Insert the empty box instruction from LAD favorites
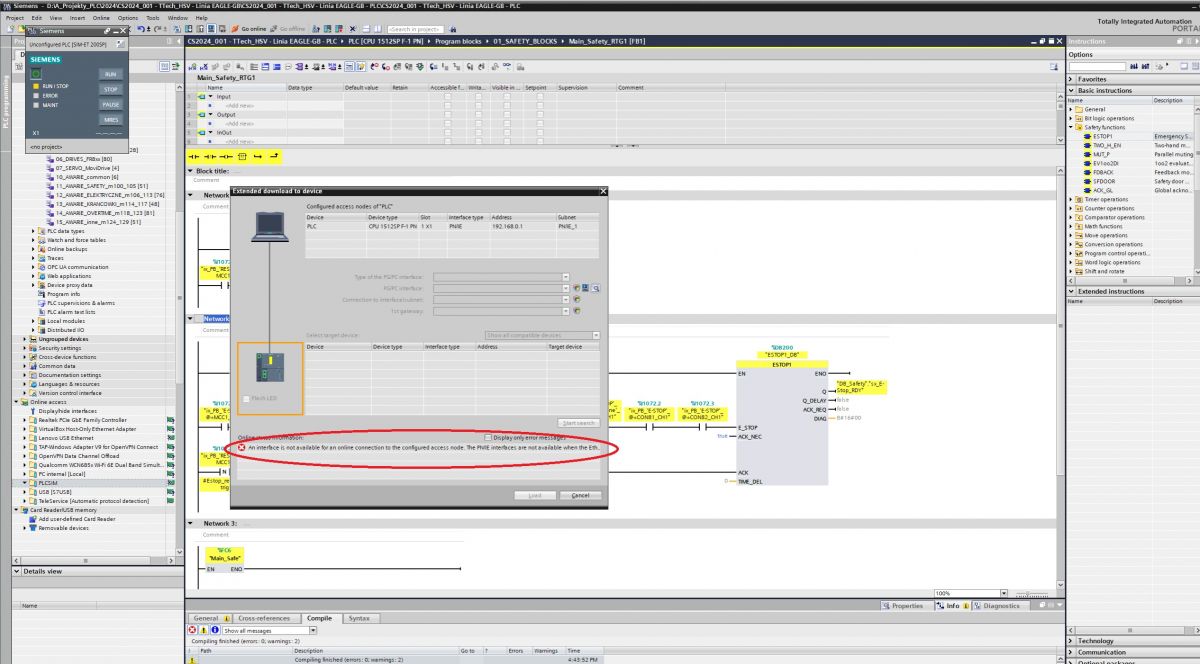Screen dimensions: 1200x664 [242, 157]
